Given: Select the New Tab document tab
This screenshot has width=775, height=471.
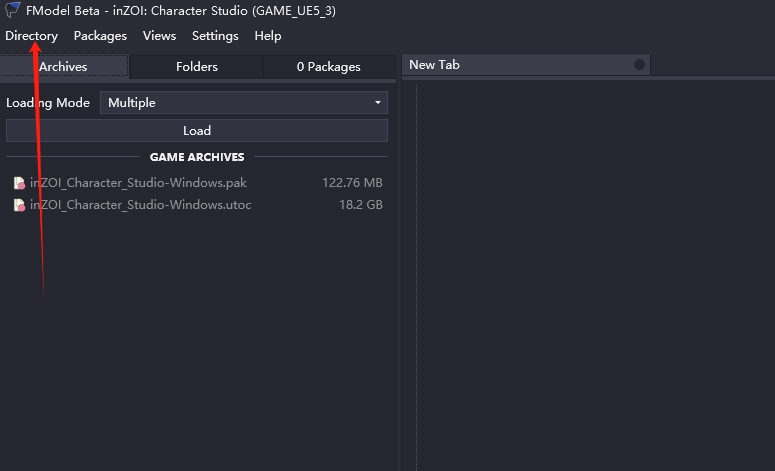Looking at the screenshot, I should [x=526, y=65].
